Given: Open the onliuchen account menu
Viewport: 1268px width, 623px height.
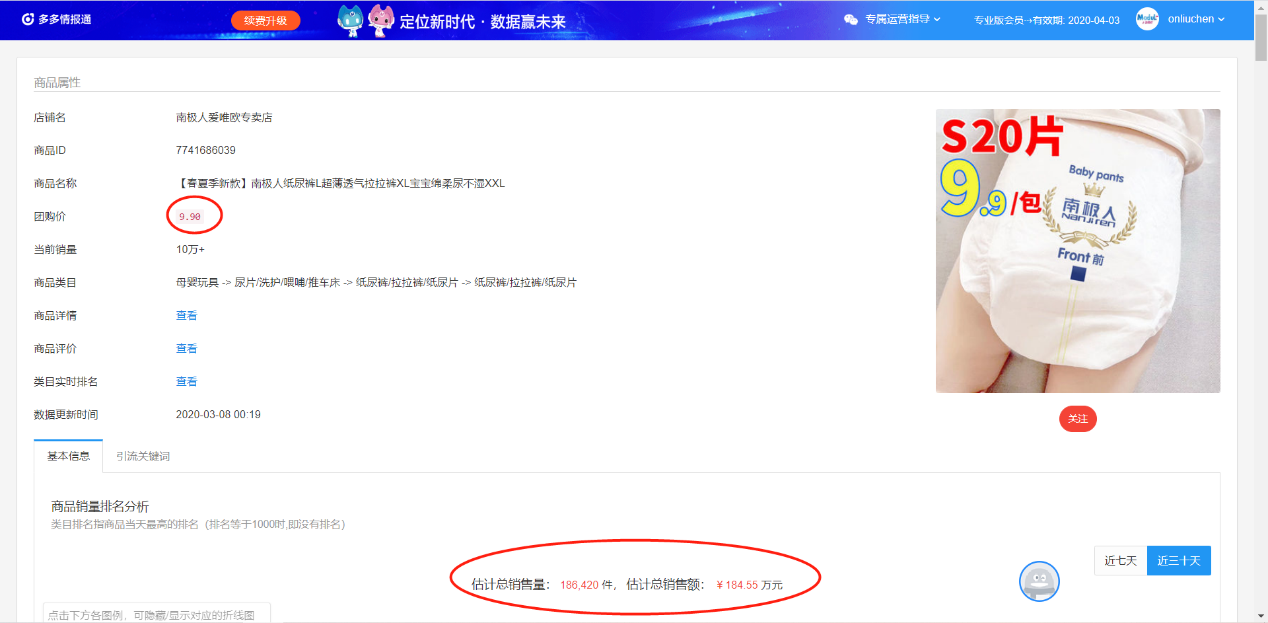Looking at the screenshot, I should tap(1196, 19).
